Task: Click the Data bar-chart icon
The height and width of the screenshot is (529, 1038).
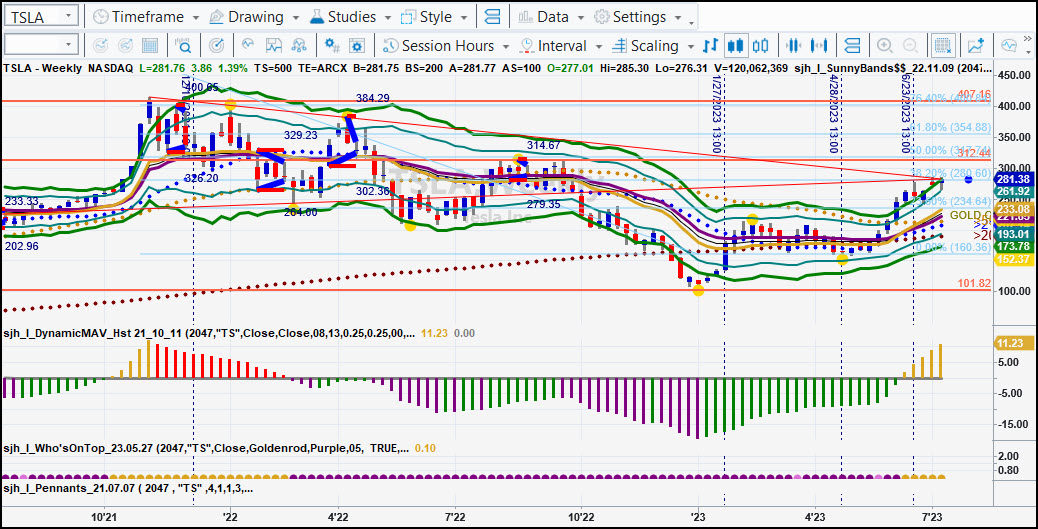Action: click(x=526, y=17)
